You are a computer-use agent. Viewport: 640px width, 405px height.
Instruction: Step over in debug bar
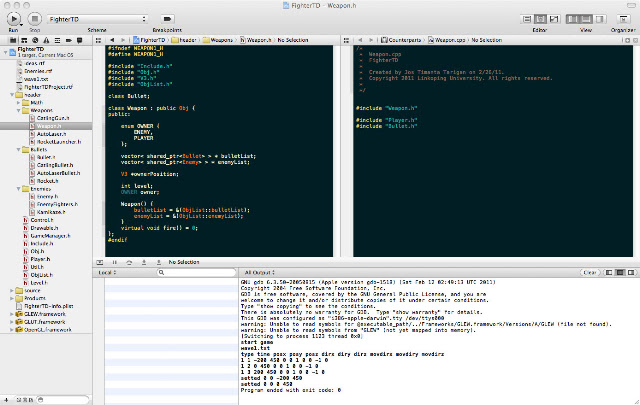pyautogui.click(x=129, y=262)
